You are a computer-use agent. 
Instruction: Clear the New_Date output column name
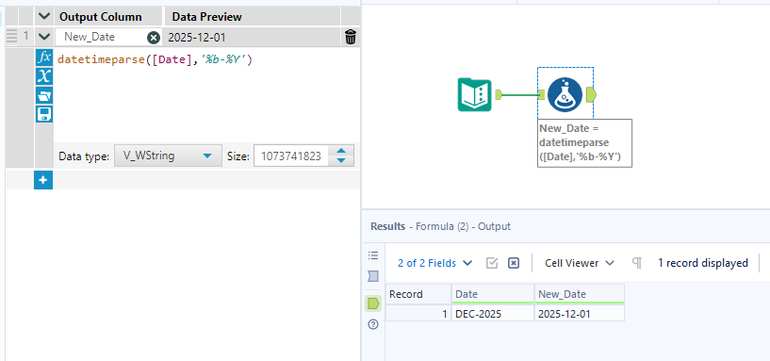click(154, 37)
